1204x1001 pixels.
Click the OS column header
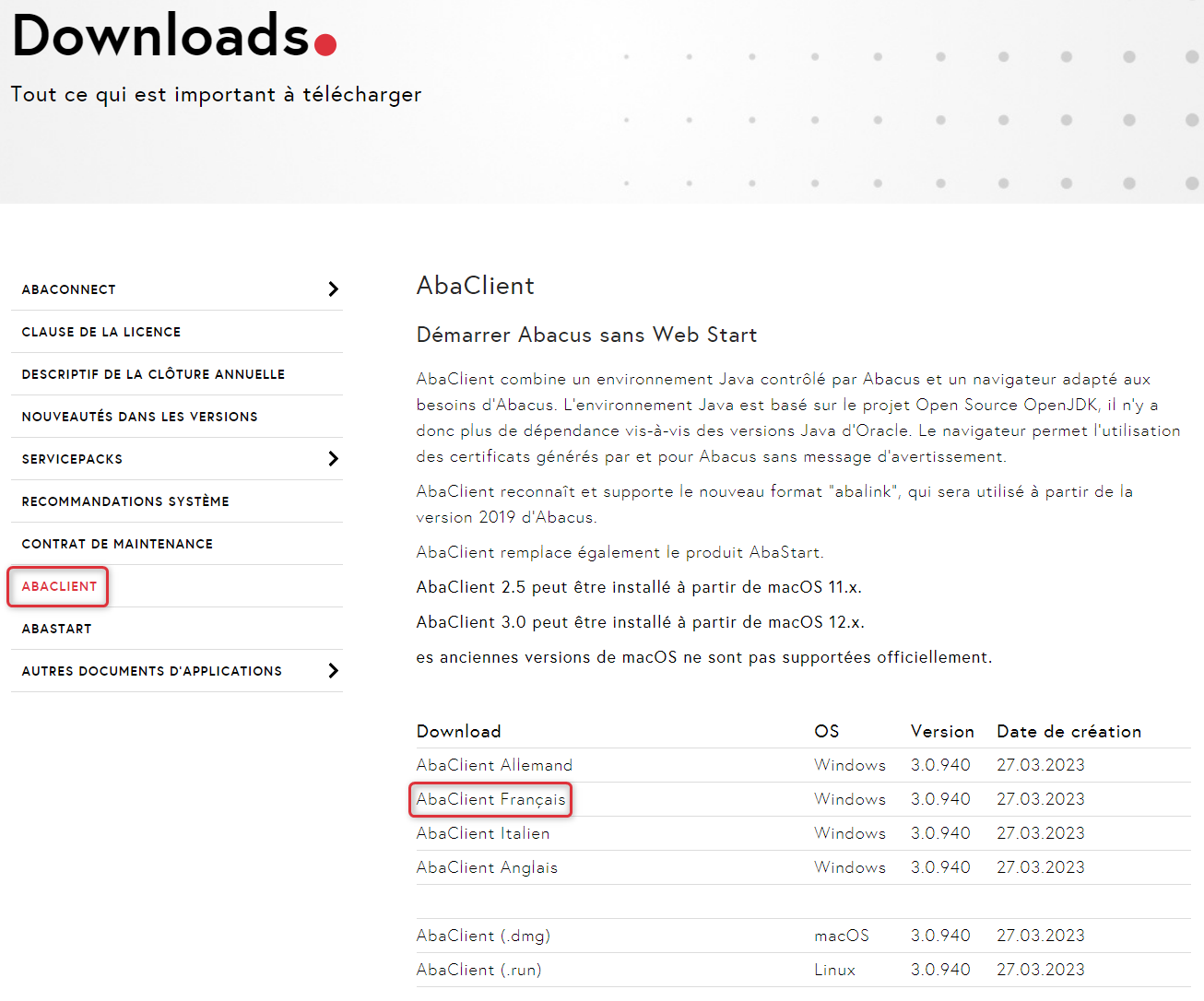[827, 731]
